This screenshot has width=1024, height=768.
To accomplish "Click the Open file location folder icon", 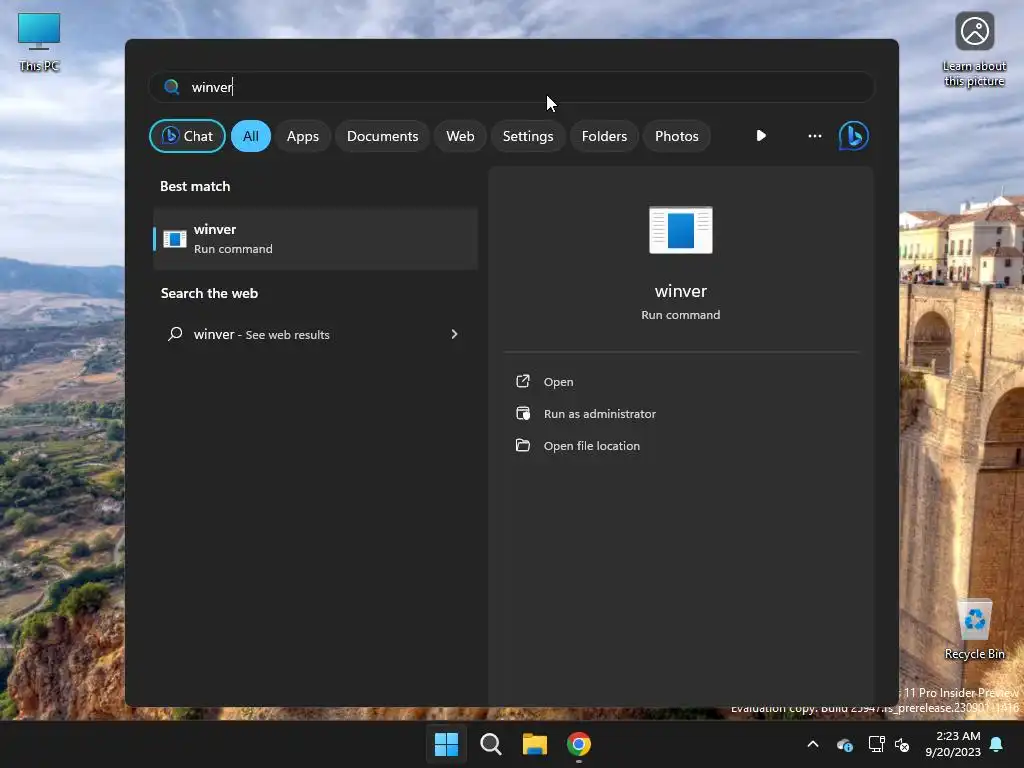I will tap(523, 445).
